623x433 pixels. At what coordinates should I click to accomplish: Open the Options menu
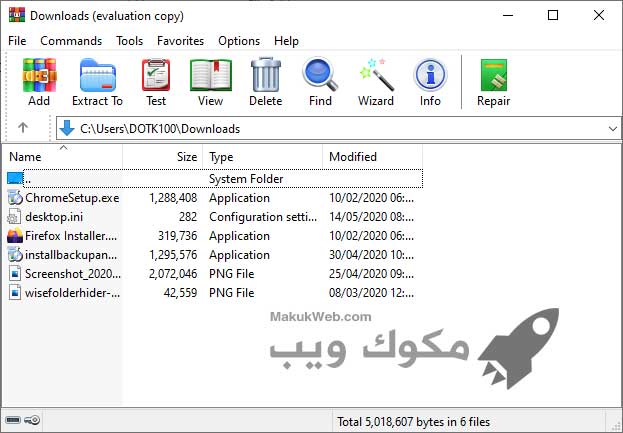coord(239,41)
